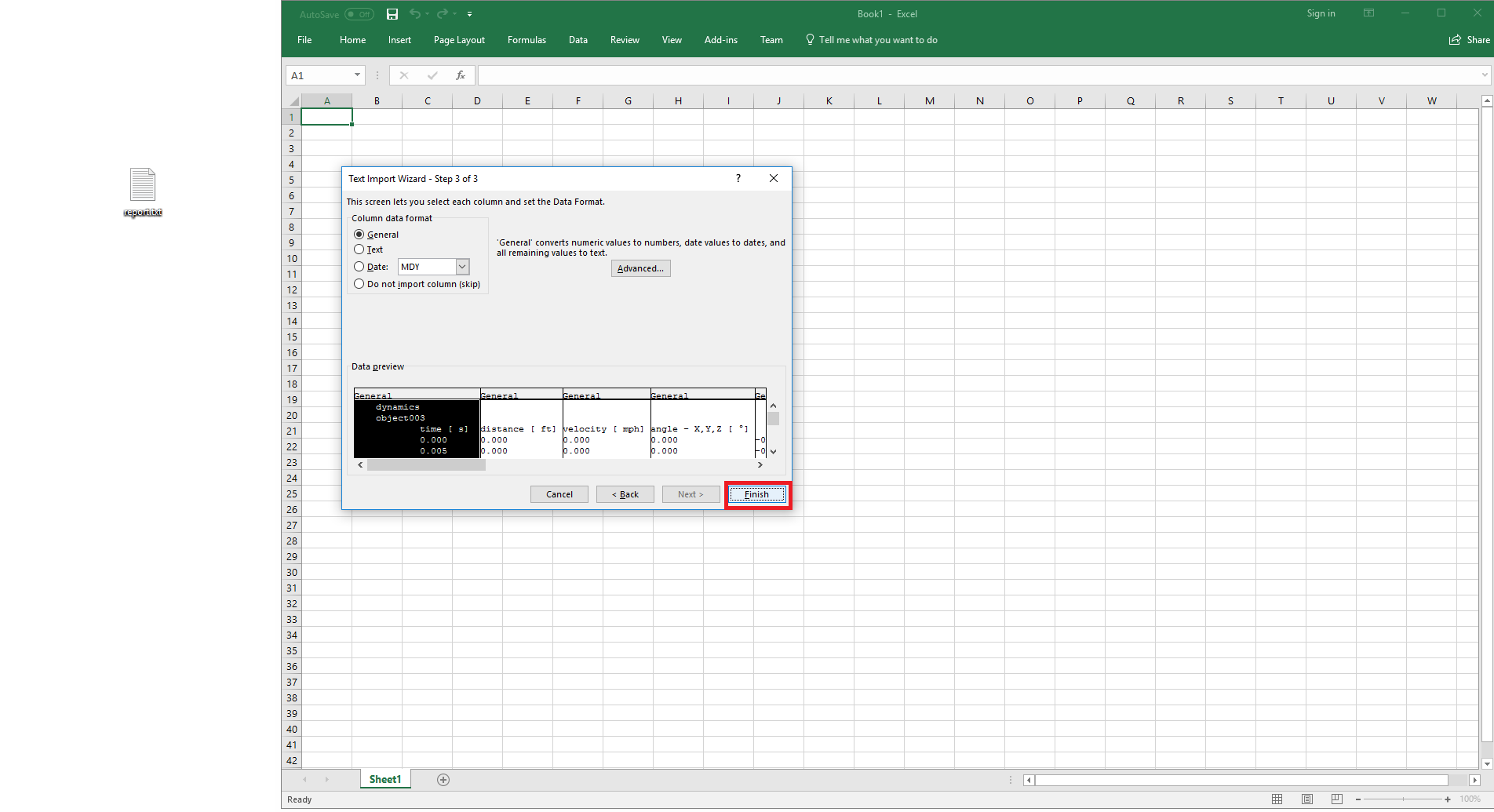The image size is (1494, 812).
Task: Click the formula bar Enter checkmark icon
Action: (x=432, y=75)
